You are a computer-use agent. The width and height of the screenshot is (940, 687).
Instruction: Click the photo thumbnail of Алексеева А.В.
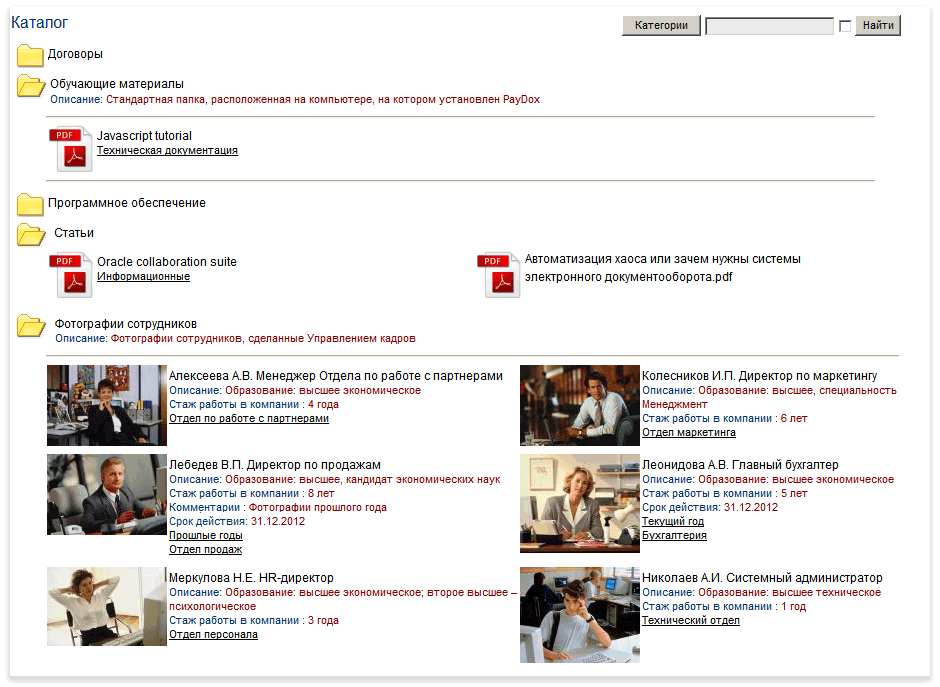click(107, 405)
